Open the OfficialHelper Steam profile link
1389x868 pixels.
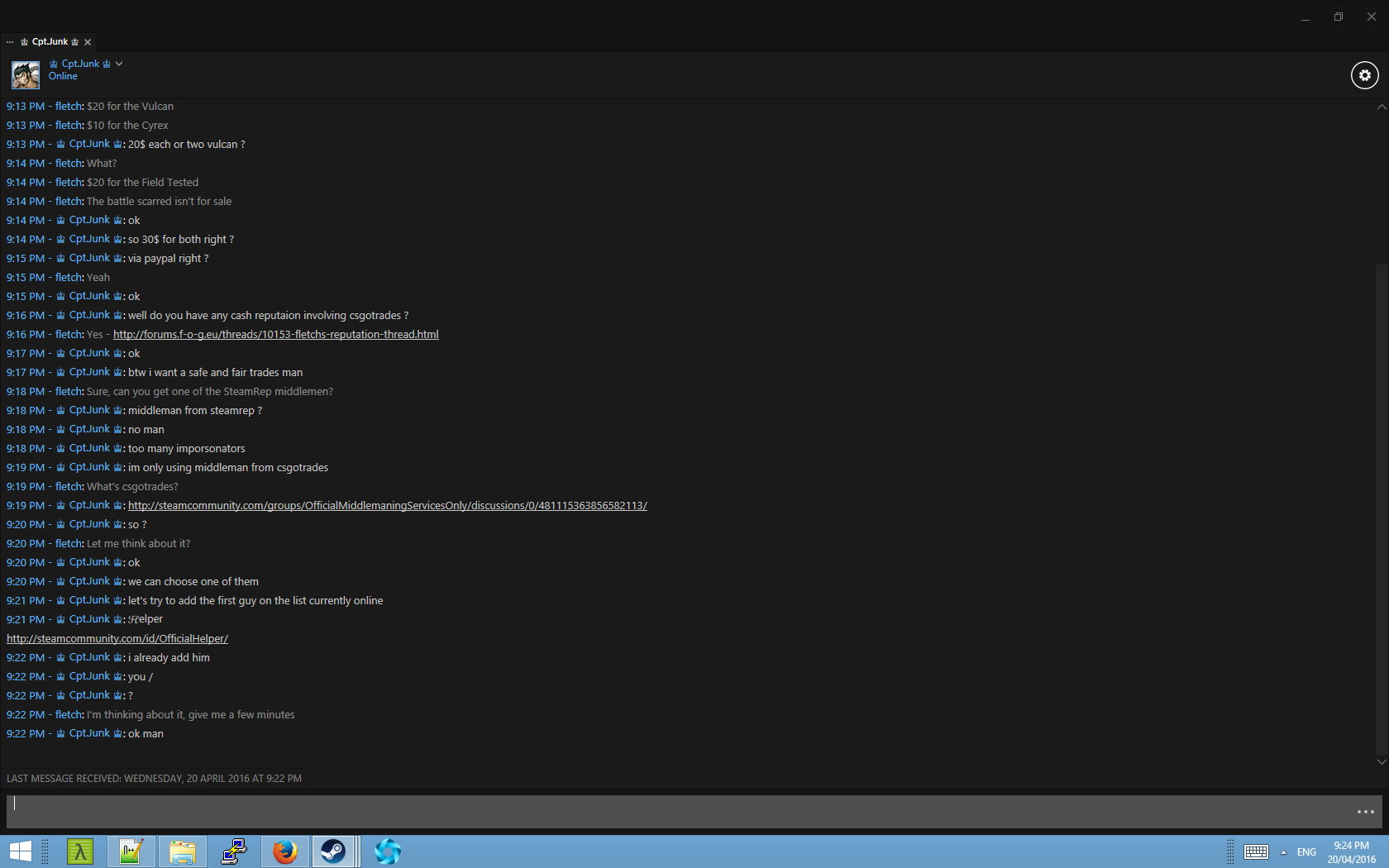click(117, 639)
